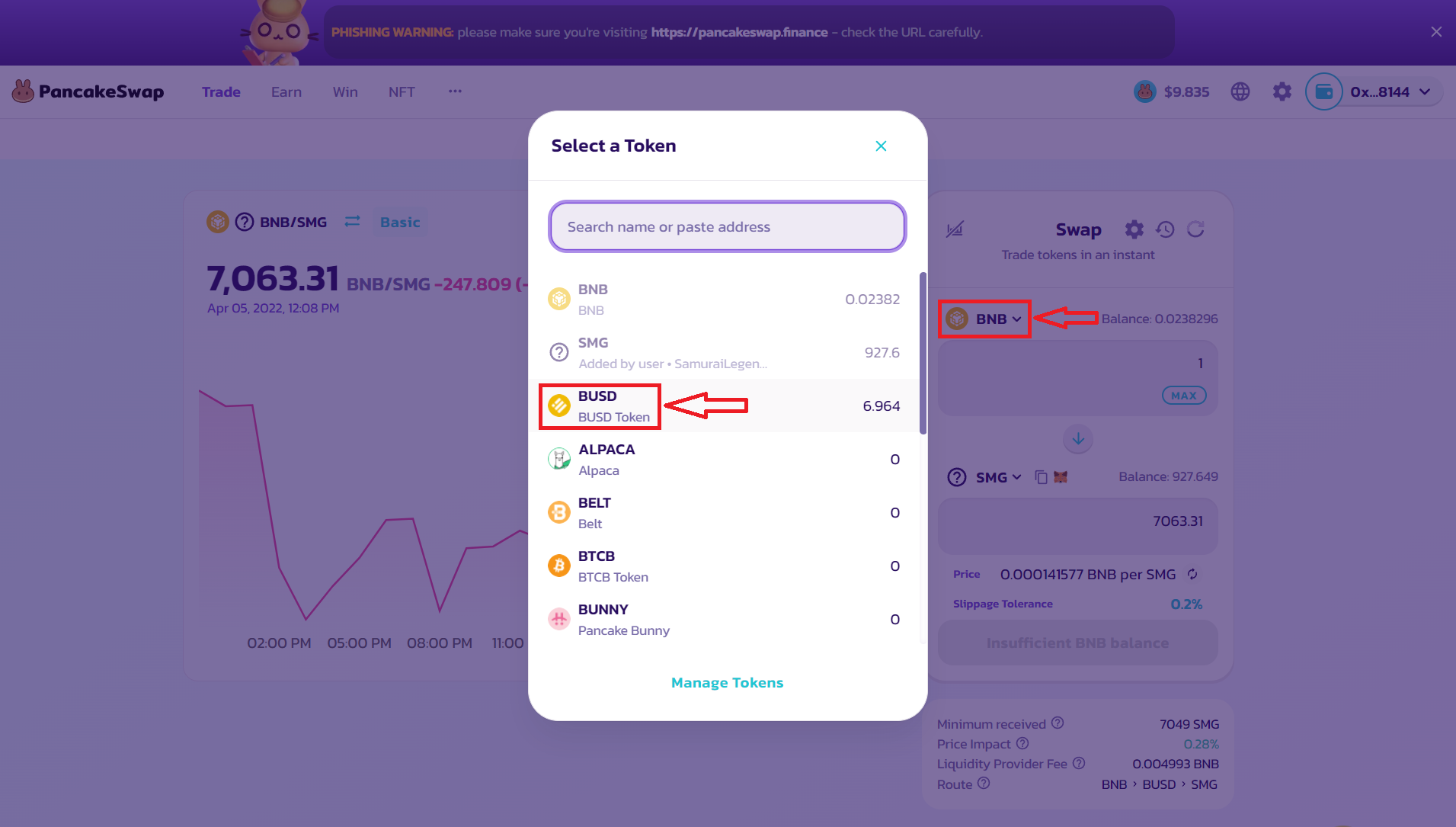1456x827 pixels.
Task: Click the BUSD balance 6.964
Action: 881,405
